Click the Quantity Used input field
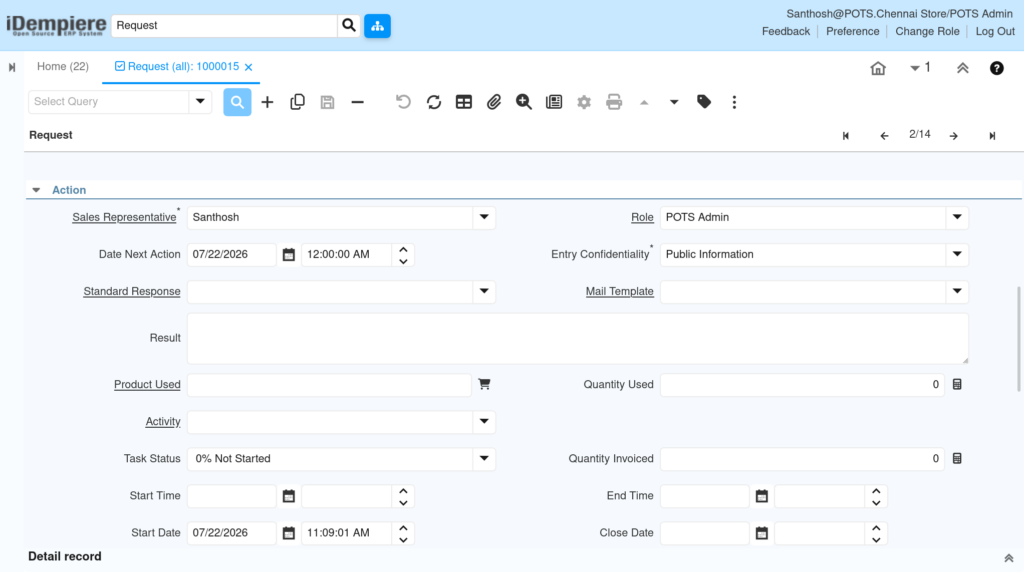This screenshot has height=572, width=1024. [802, 385]
